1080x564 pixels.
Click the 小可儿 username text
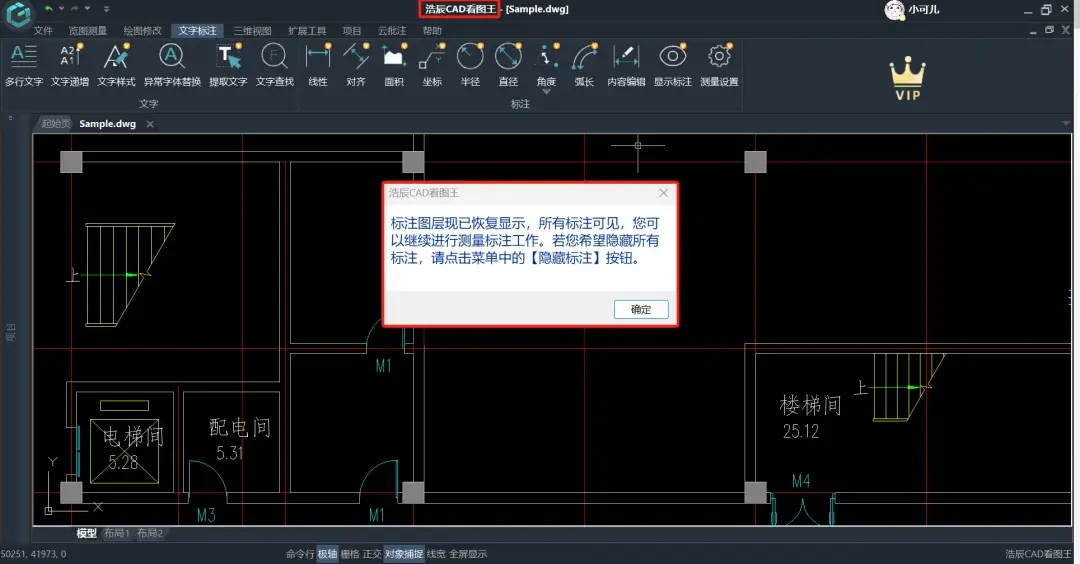coord(924,10)
